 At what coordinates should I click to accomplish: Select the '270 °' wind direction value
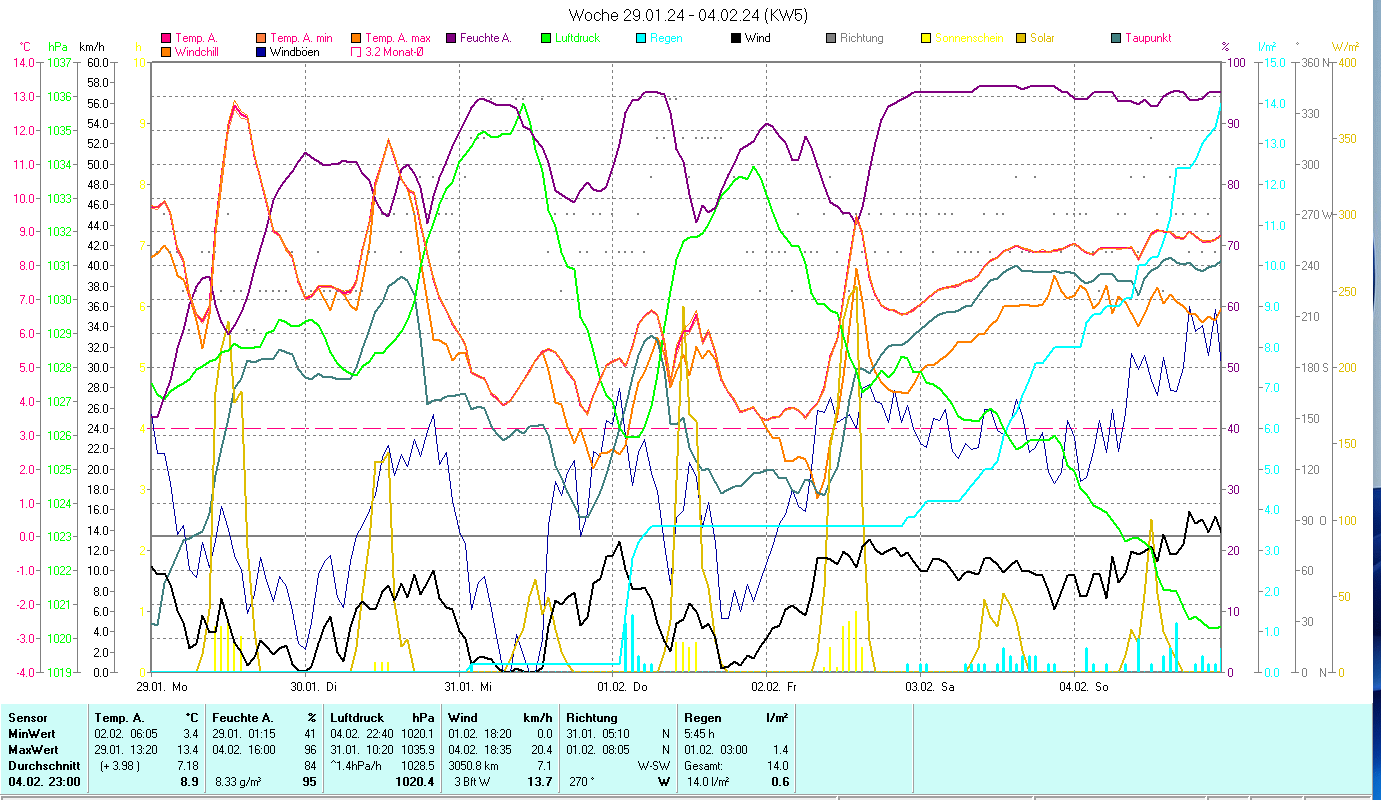click(x=583, y=782)
